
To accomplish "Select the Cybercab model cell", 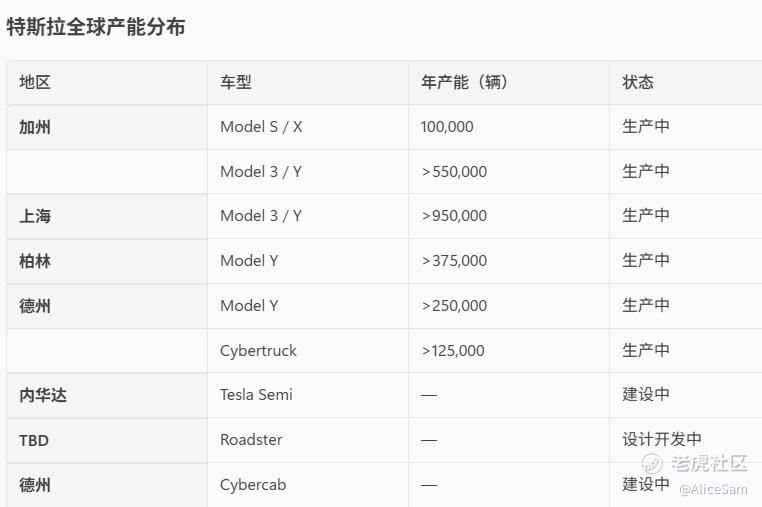I will 253,485.
